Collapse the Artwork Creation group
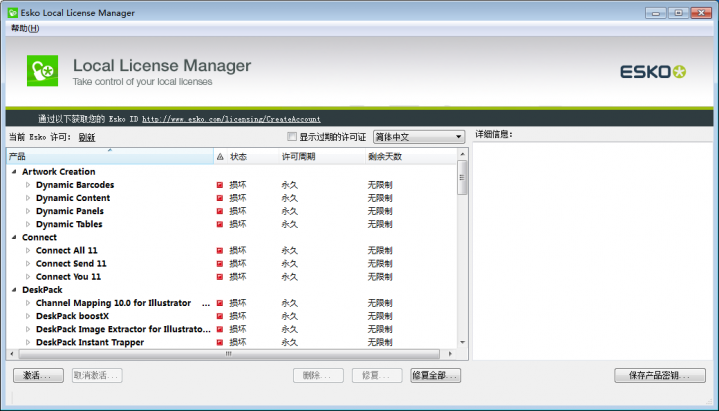719x411 pixels. pyautogui.click(x=14, y=172)
